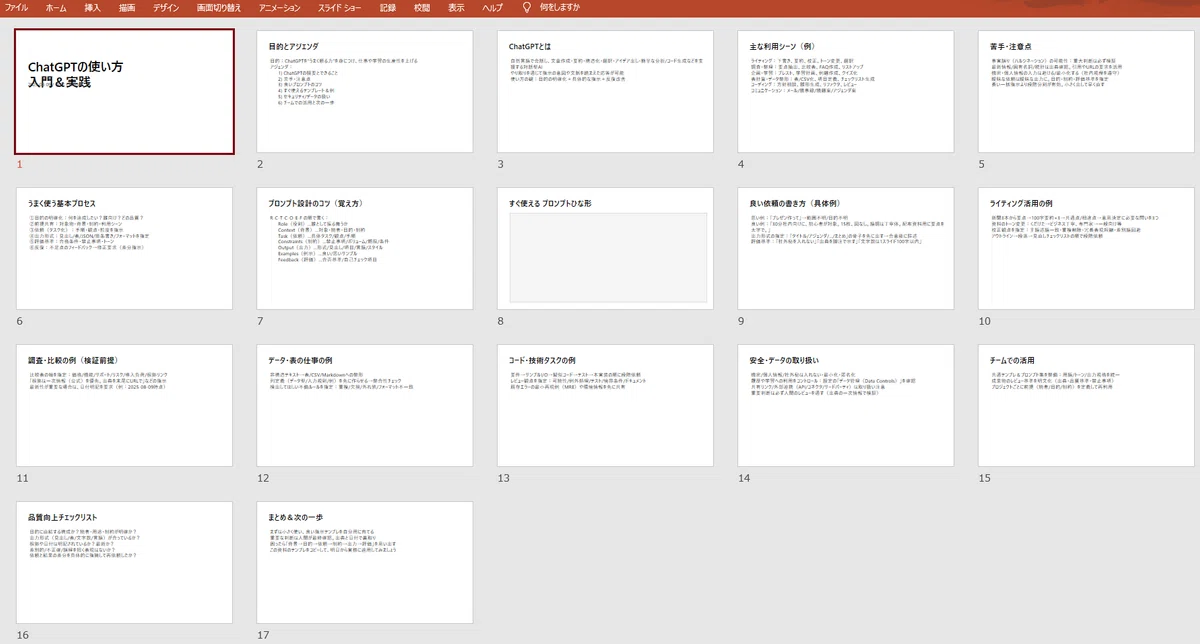
Task: Choose the ライティング活用の例 slide
Action: point(1087,248)
